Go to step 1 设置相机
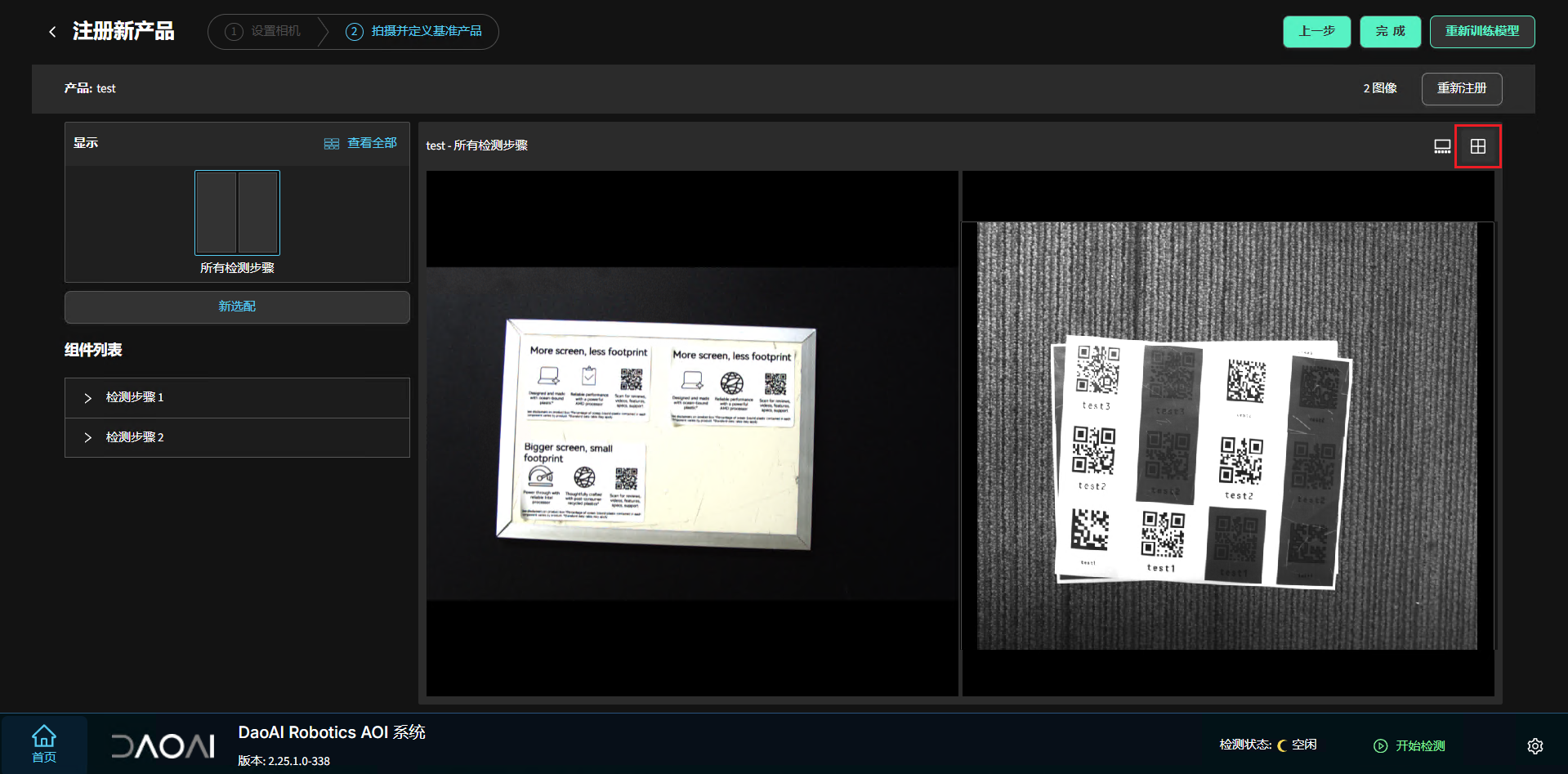Image resolution: width=1568 pixels, height=774 pixels. (x=263, y=32)
